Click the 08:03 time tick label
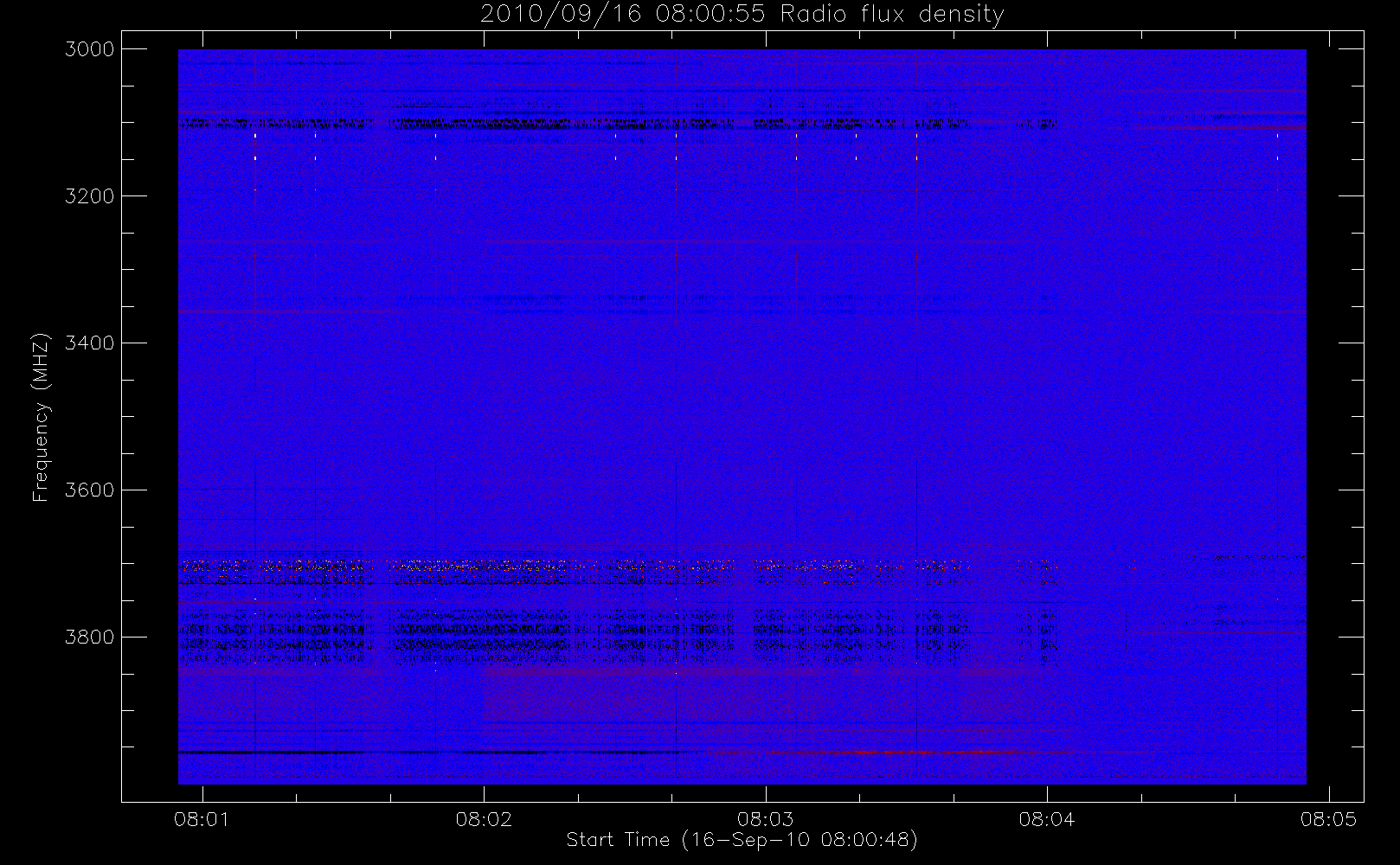This screenshot has height=865, width=1400. coord(765,818)
